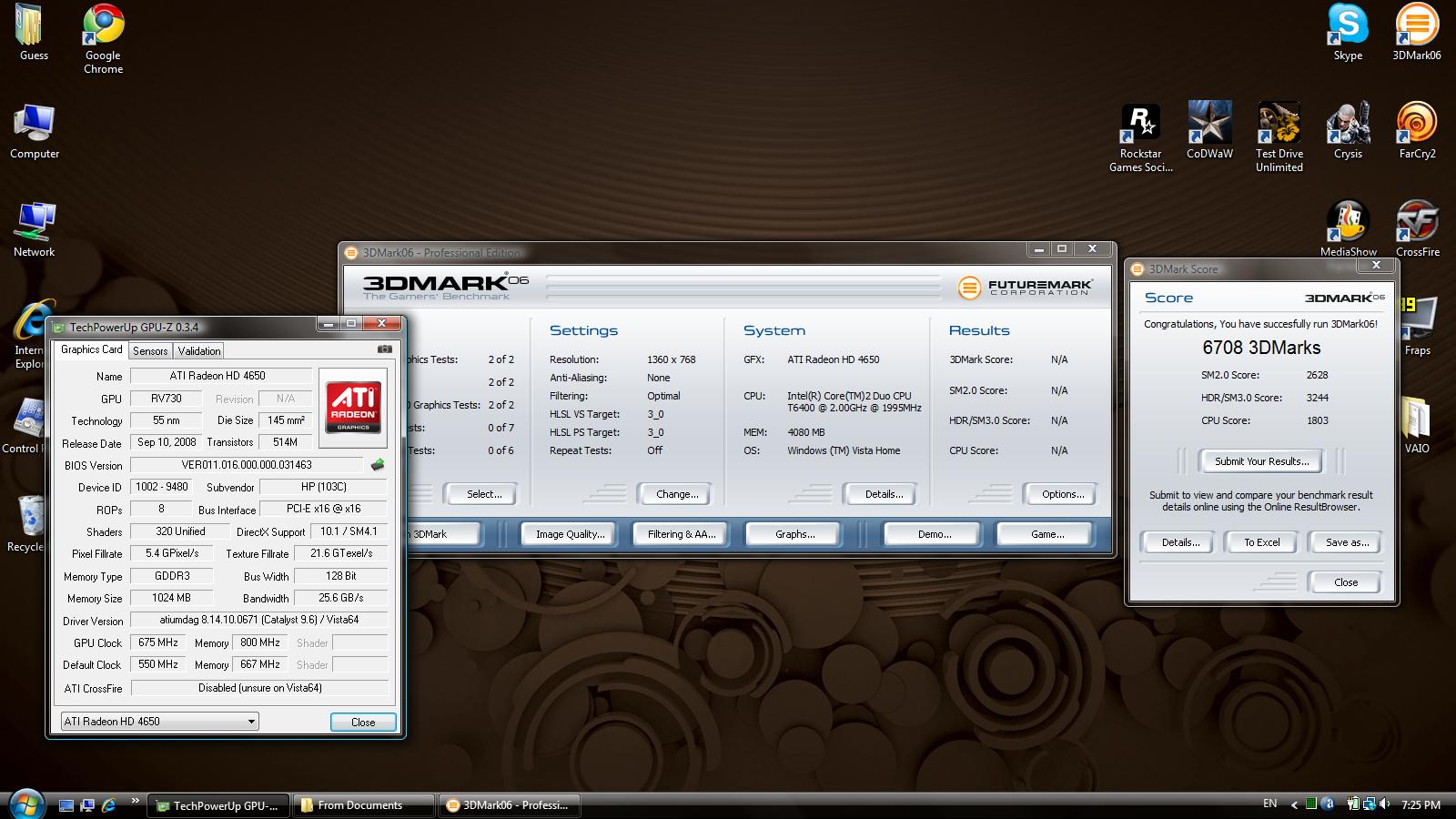
Task: Click Submit Your Results... in score window
Action: tap(1261, 461)
